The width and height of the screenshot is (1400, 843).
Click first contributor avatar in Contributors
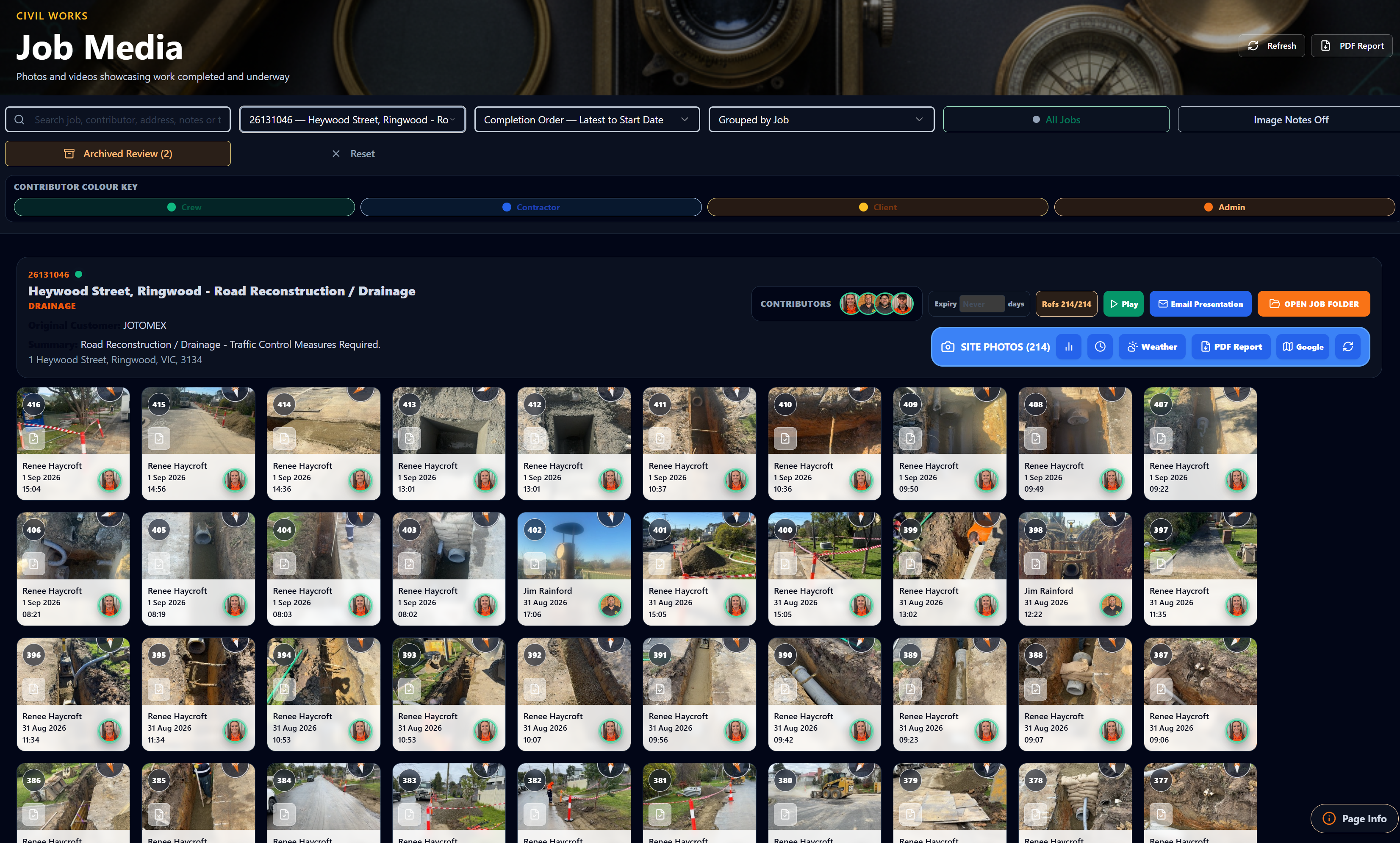850,303
